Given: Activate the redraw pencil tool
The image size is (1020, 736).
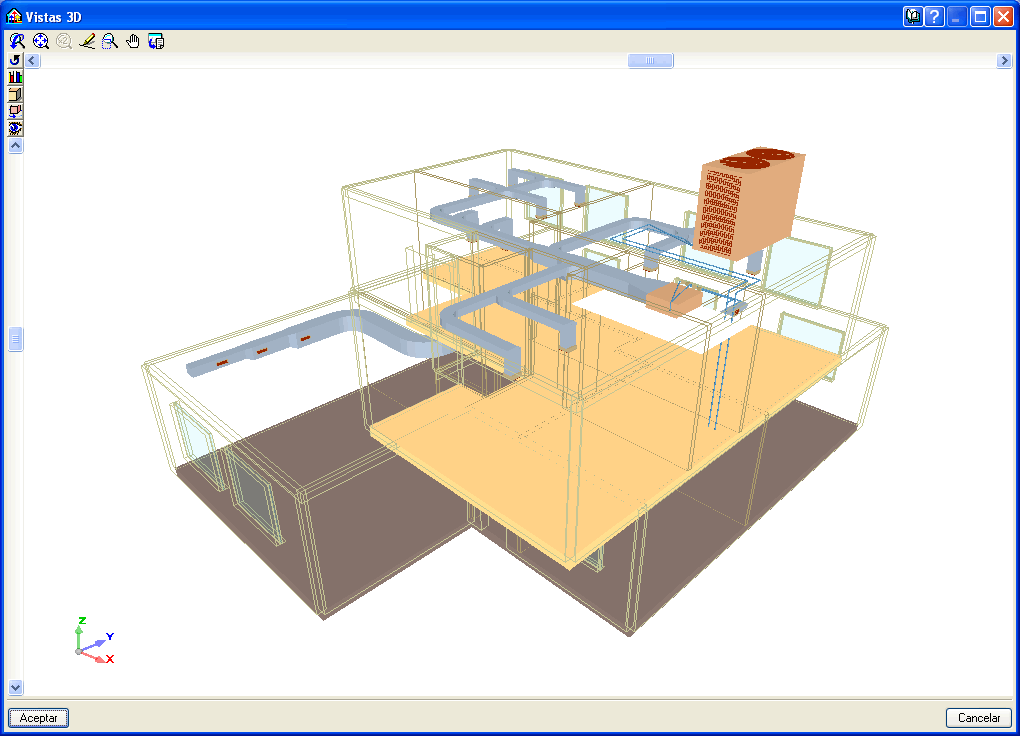Looking at the screenshot, I should tap(87, 41).
